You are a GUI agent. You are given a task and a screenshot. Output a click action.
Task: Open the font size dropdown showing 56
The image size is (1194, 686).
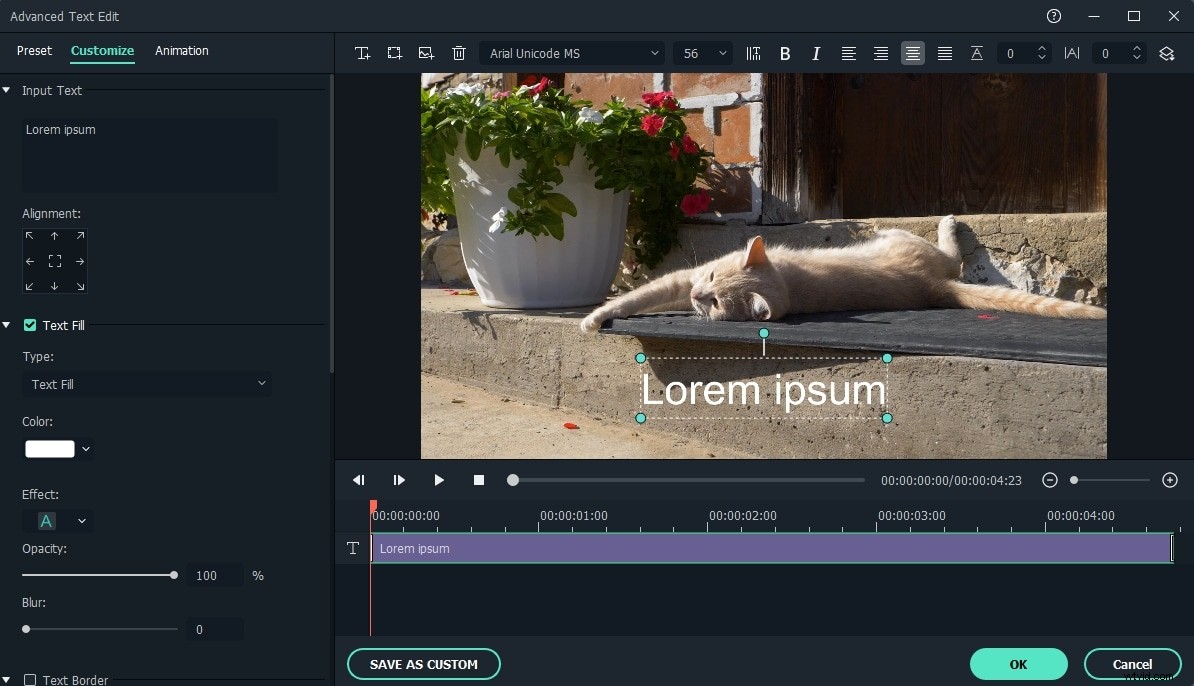pos(703,53)
